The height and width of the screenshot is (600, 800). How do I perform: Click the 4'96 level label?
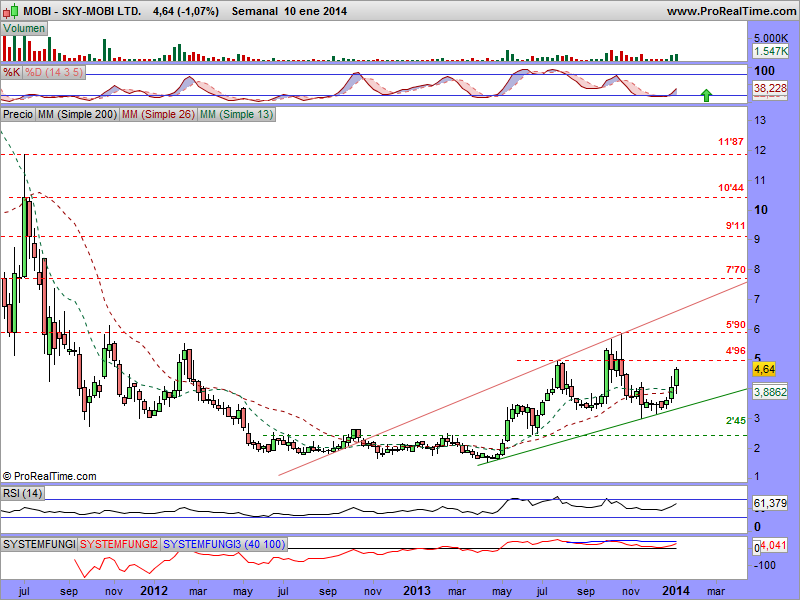[x=735, y=351]
